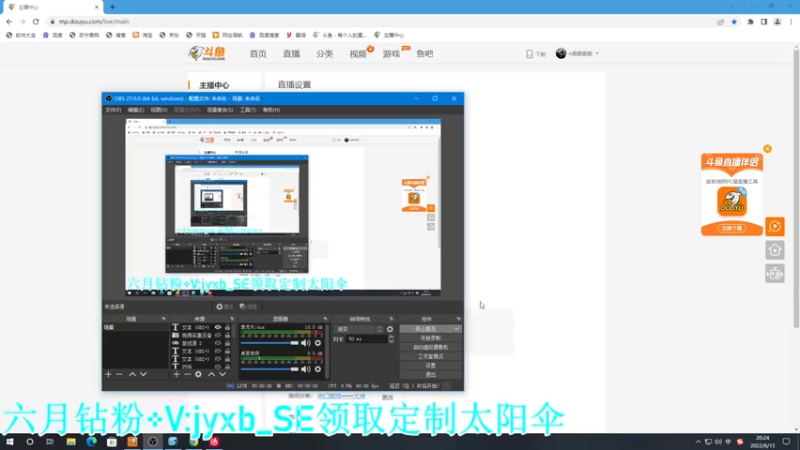Viewport: 800px width, 450px height.
Task: Add a new source in OBS
Action: pyautogui.click(x=177, y=374)
